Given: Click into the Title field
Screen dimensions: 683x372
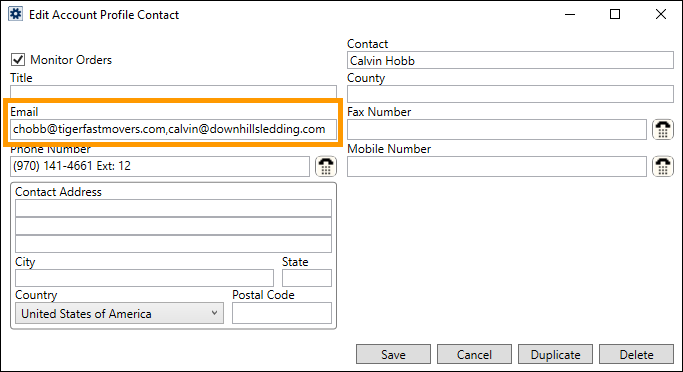Looking at the screenshot, I should coord(173,91).
